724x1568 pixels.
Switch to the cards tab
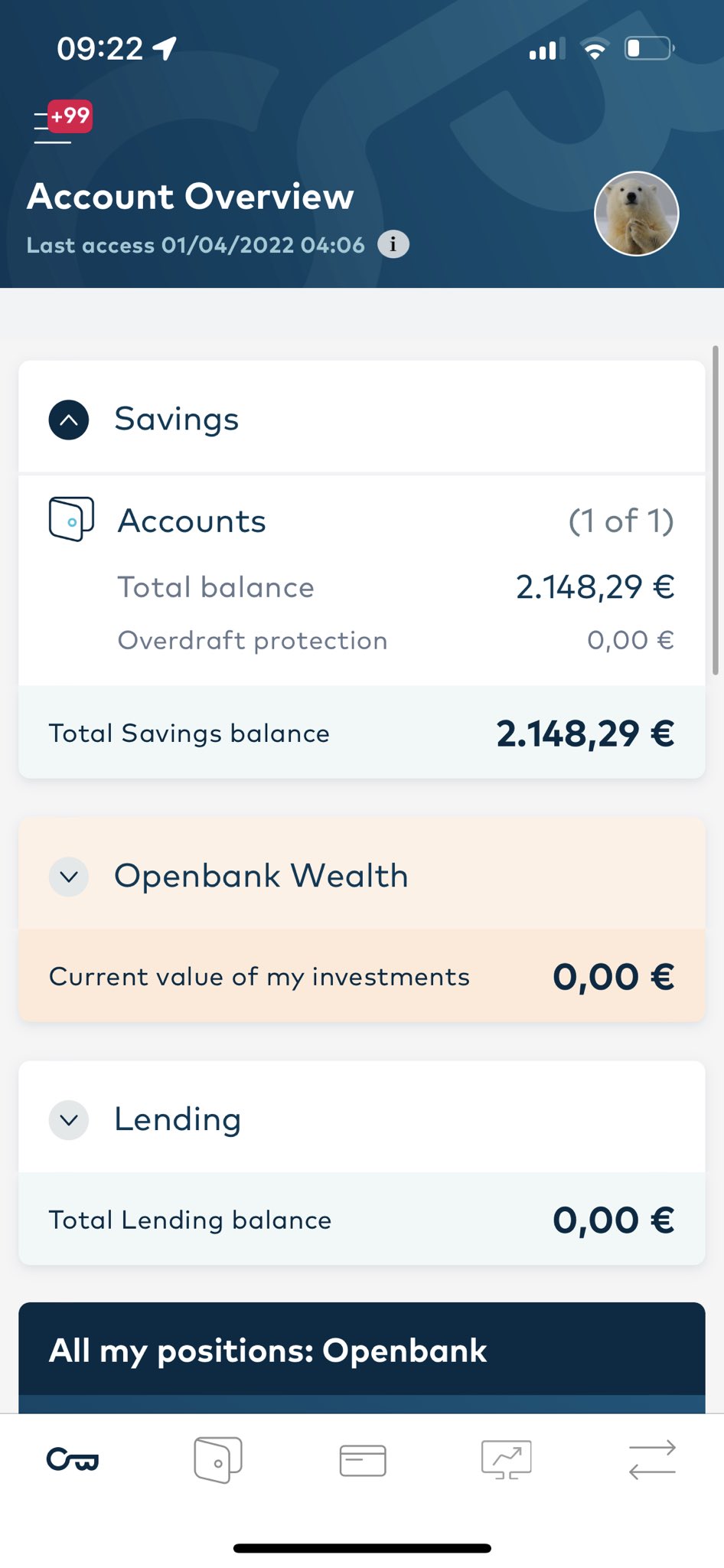tap(363, 1460)
